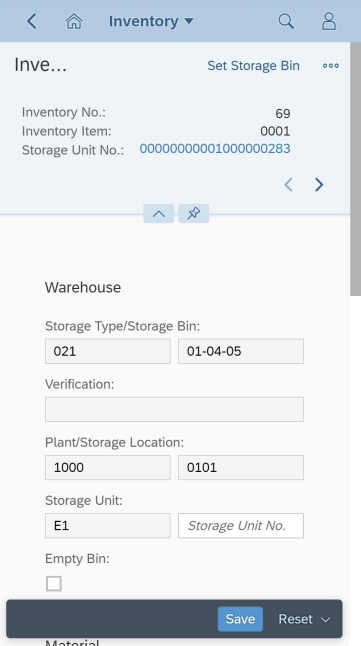This screenshot has width=361, height=646.
Task: Click the Storage Unit type field E1
Action: [x=108, y=526]
